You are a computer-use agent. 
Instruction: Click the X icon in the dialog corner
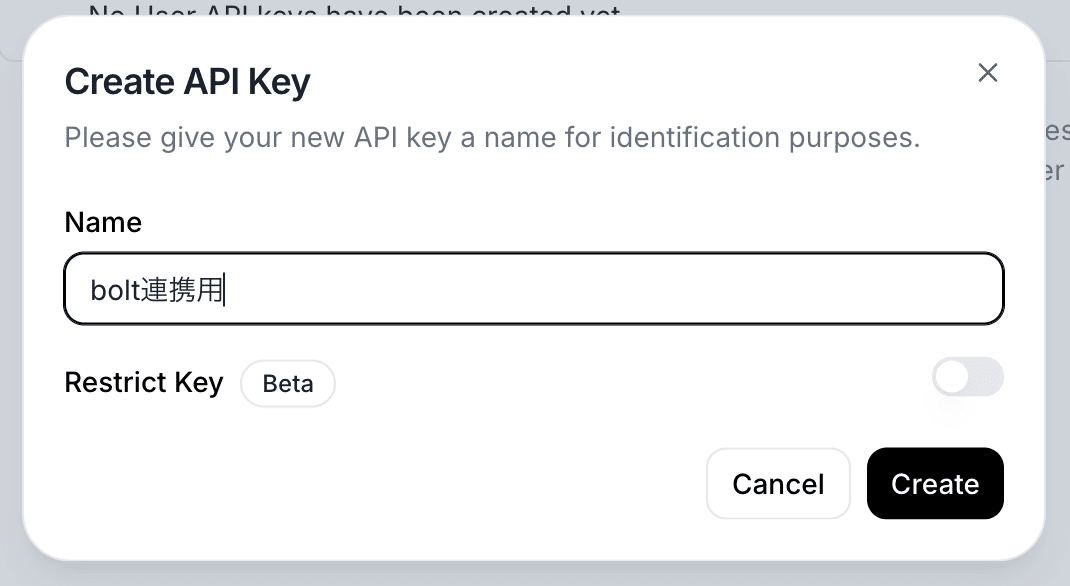[988, 72]
